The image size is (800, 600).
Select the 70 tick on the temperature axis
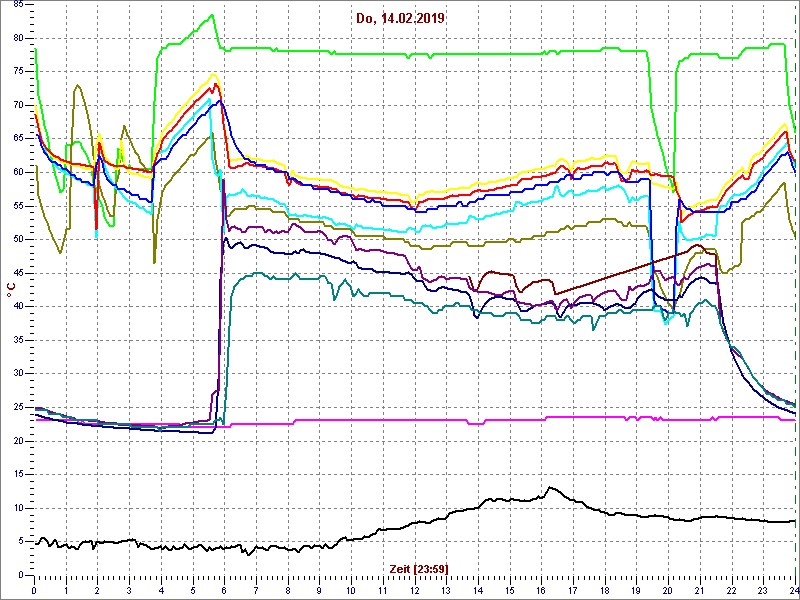pos(19,105)
